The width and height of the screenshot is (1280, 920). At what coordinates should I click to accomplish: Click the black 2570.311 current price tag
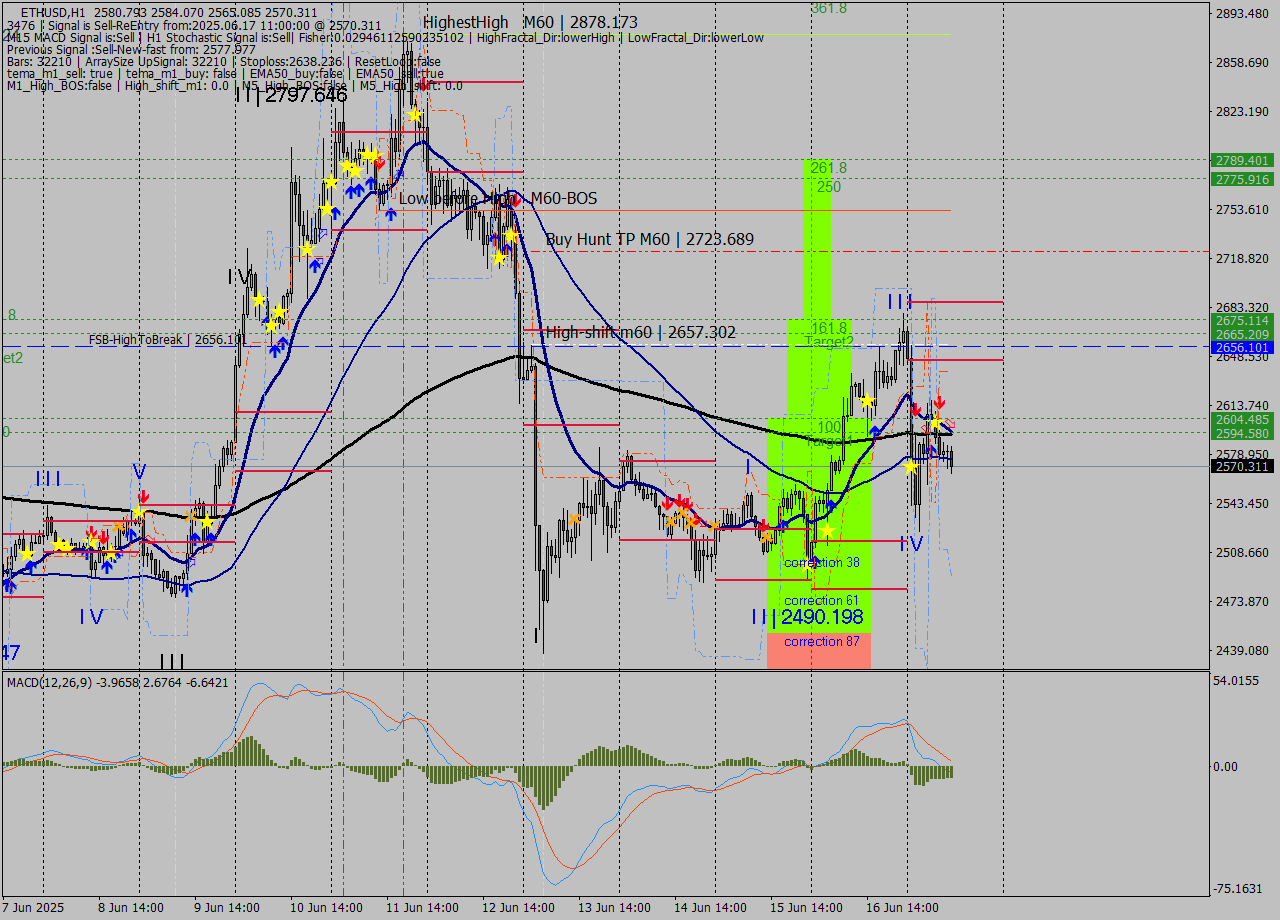tap(1241, 467)
